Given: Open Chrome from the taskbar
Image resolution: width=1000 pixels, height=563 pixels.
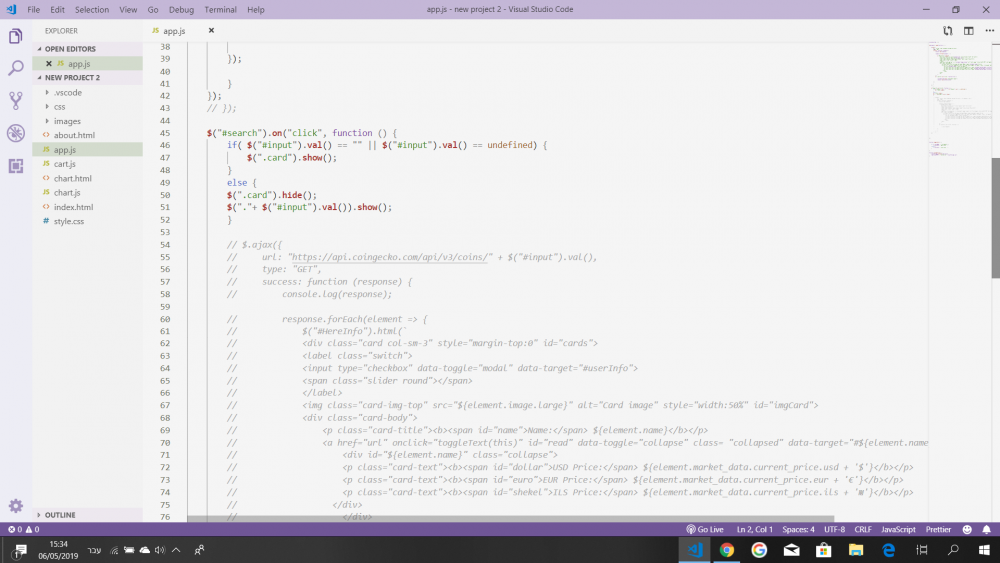Looking at the screenshot, I should tap(726, 550).
